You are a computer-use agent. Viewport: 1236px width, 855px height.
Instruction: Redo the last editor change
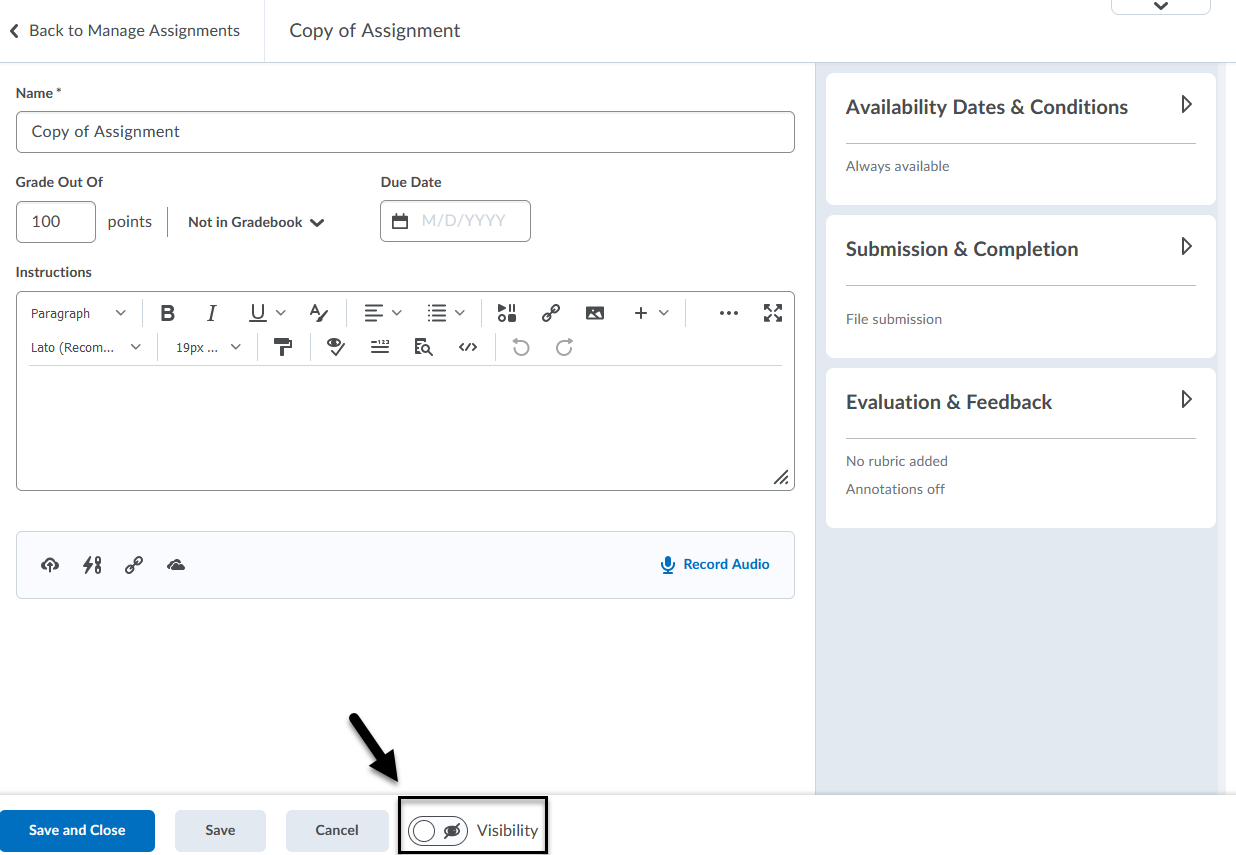pyautogui.click(x=565, y=347)
